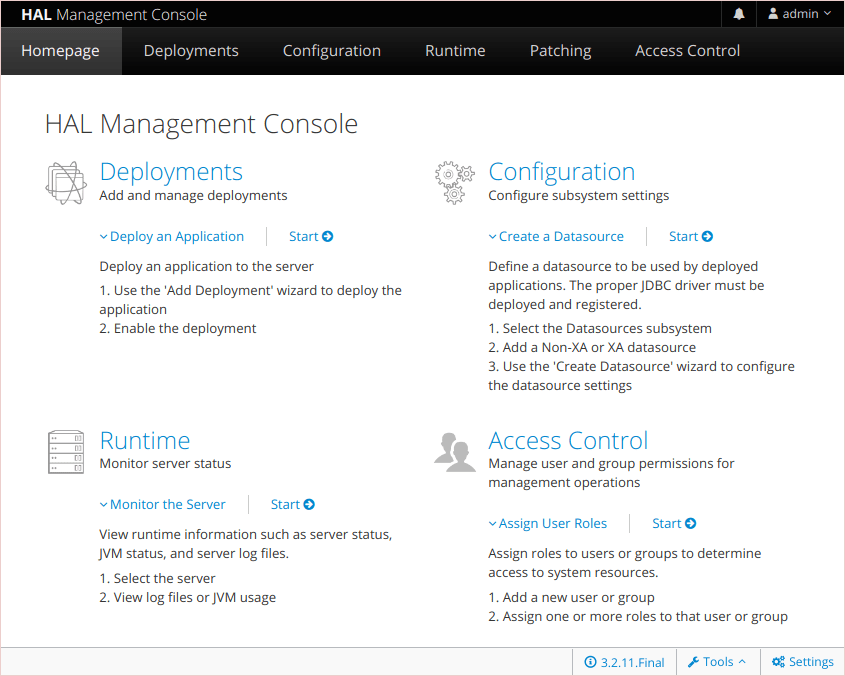Open the Configuration navigation tab
This screenshot has height=676, width=845.
coord(332,51)
